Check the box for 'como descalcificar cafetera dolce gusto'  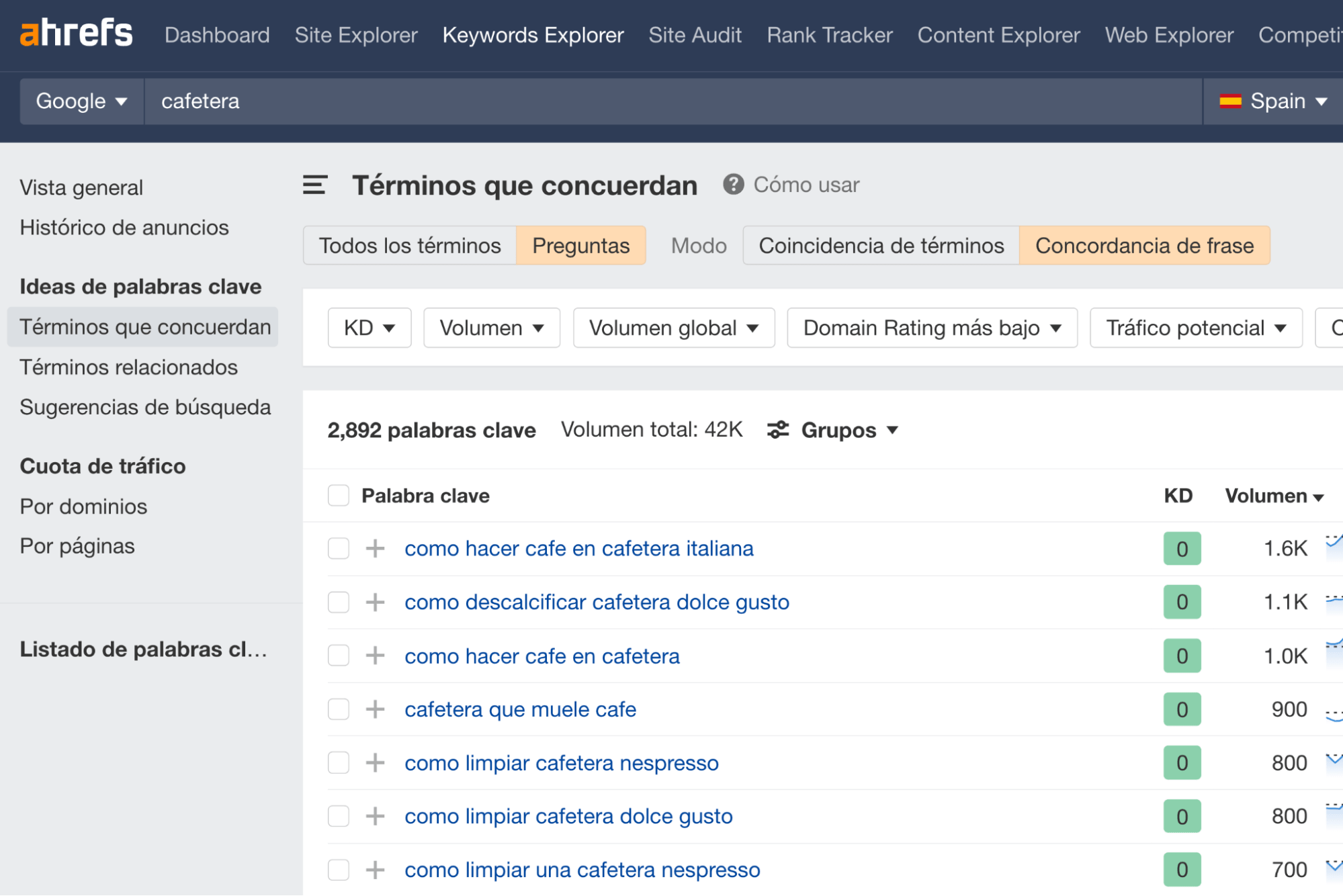(338, 602)
